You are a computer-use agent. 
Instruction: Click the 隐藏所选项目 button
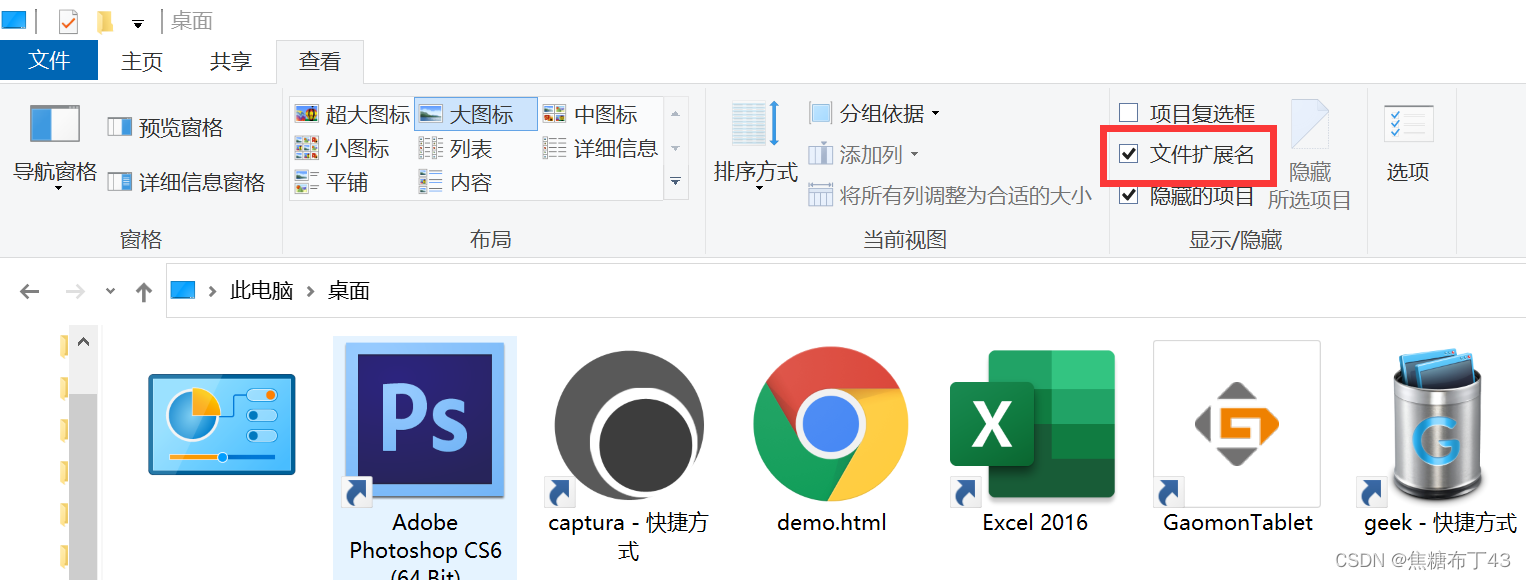(1309, 155)
